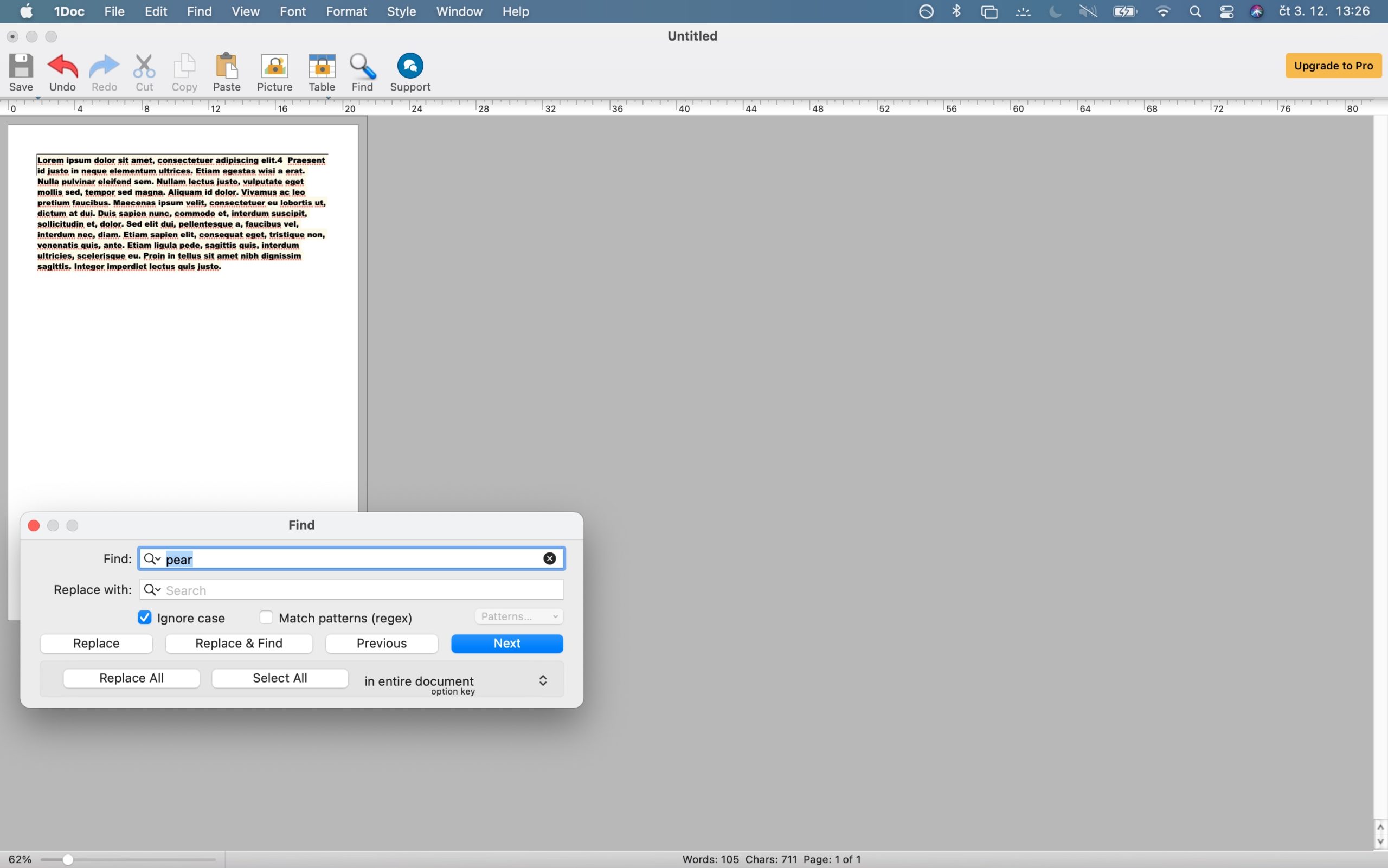This screenshot has width=1388, height=868.
Task: Enable Match patterns (regex) checkbox
Action: [266, 618]
